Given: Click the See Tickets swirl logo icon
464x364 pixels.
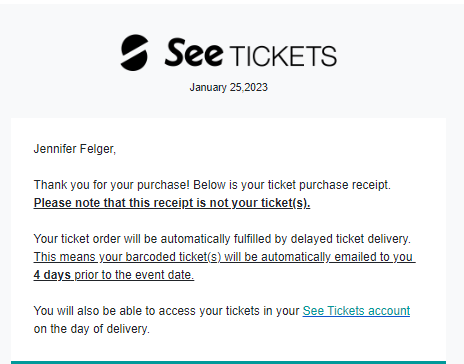Looking at the screenshot, I should 134,53.
